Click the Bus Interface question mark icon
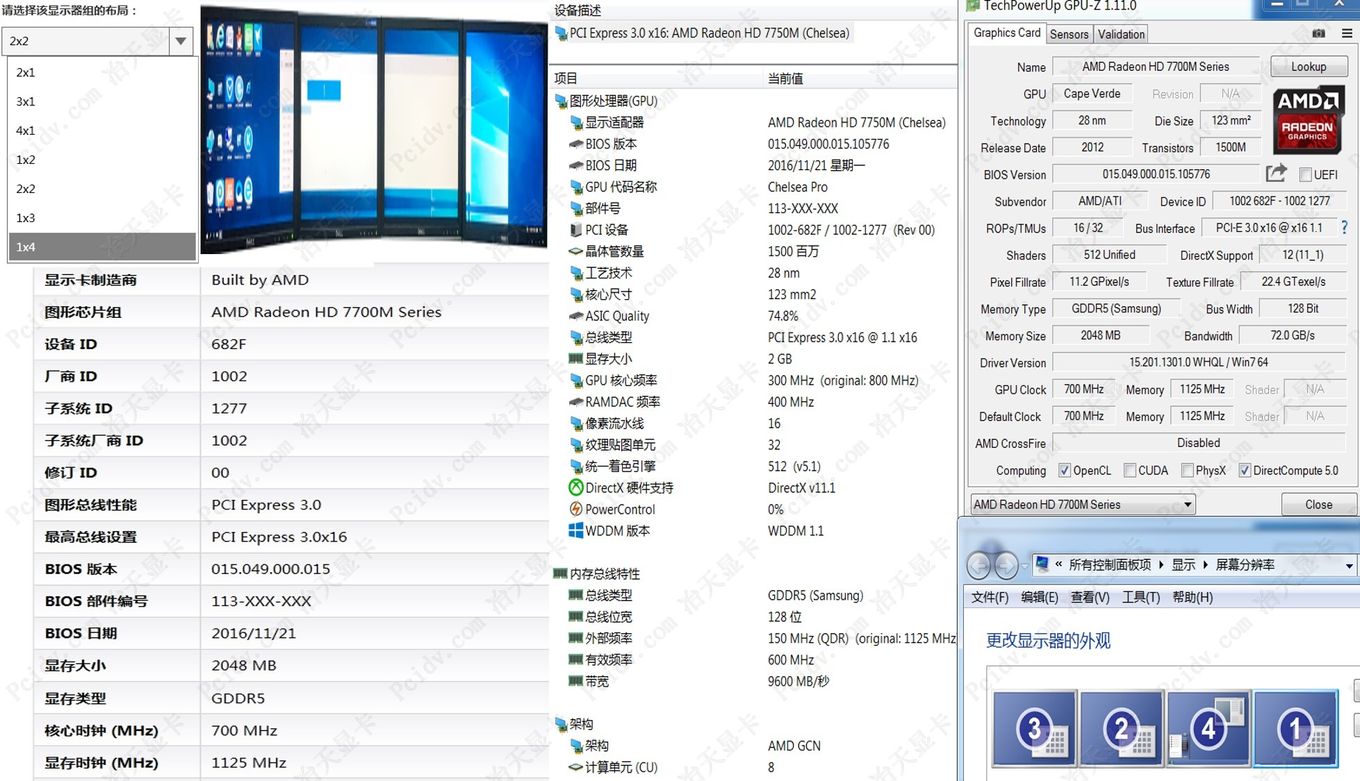The image size is (1360, 781). coord(1344,228)
